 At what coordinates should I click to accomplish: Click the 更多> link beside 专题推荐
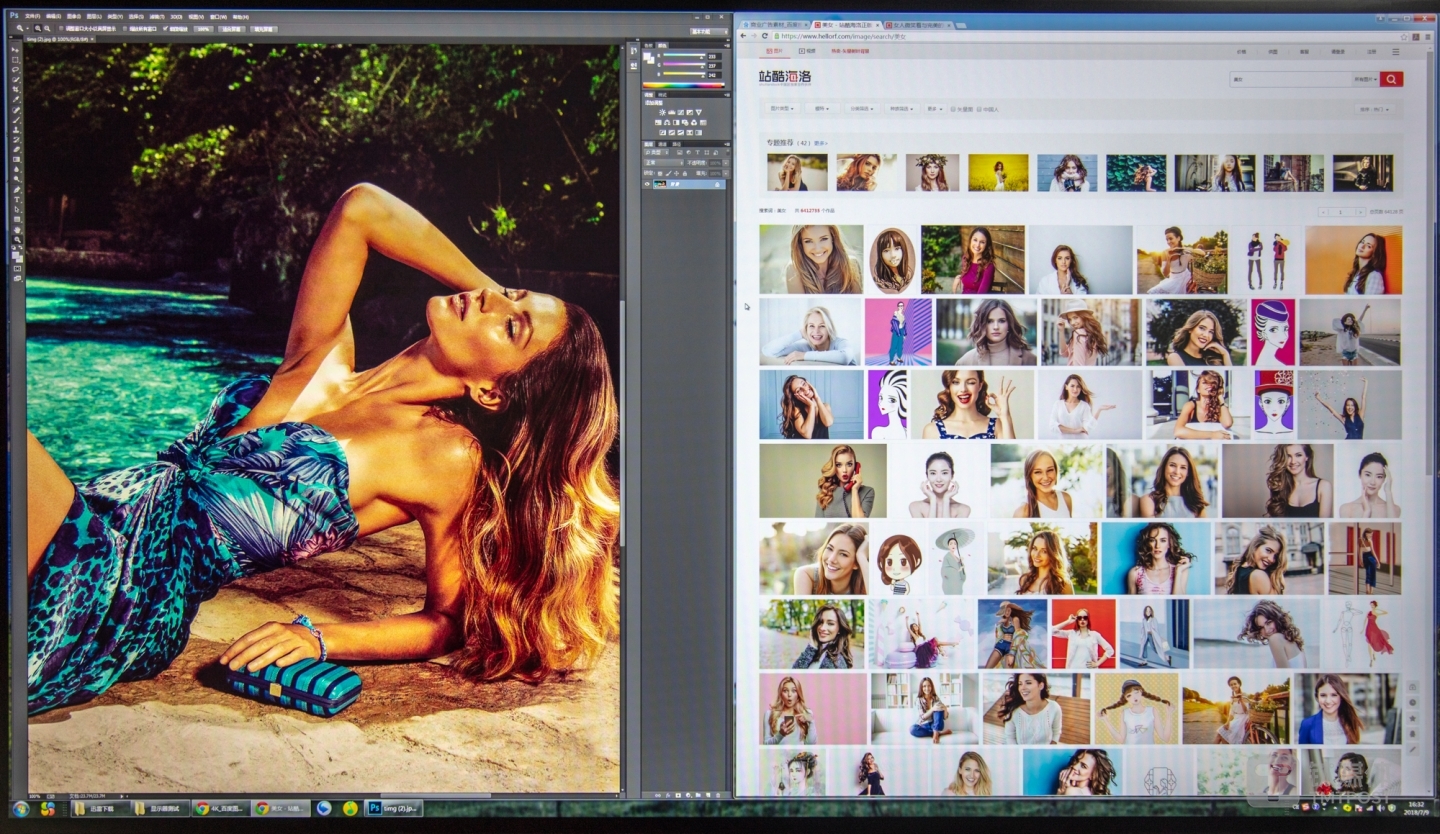[x=820, y=143]
